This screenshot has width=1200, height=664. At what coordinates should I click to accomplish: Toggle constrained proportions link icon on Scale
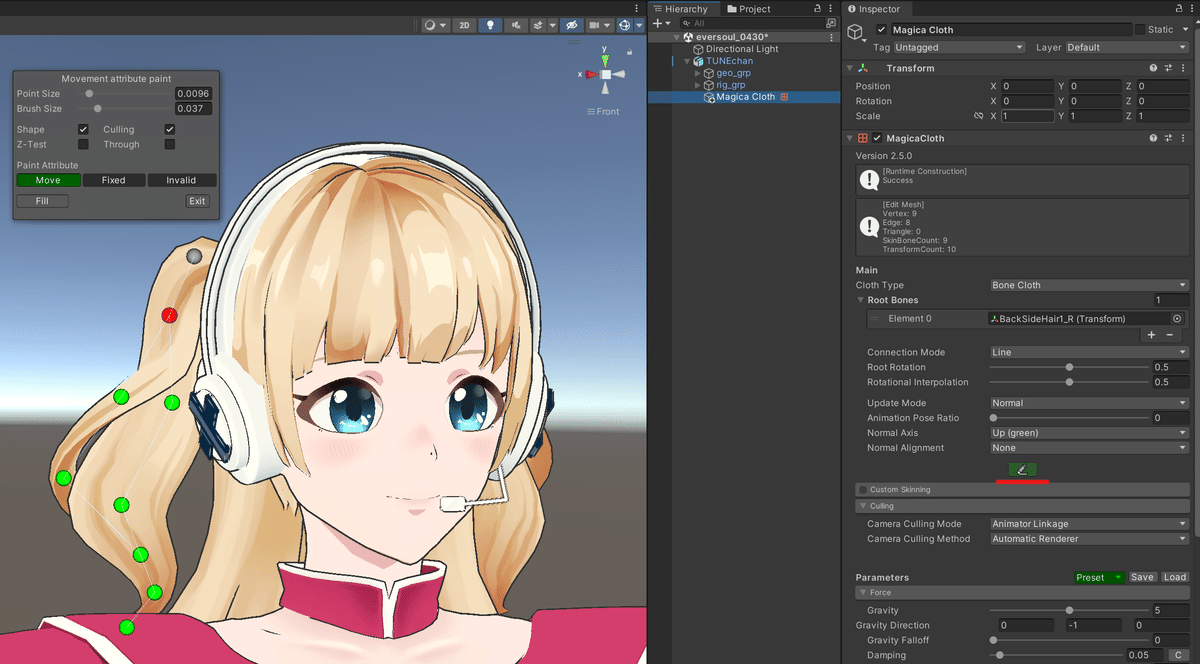coord(979,116)
